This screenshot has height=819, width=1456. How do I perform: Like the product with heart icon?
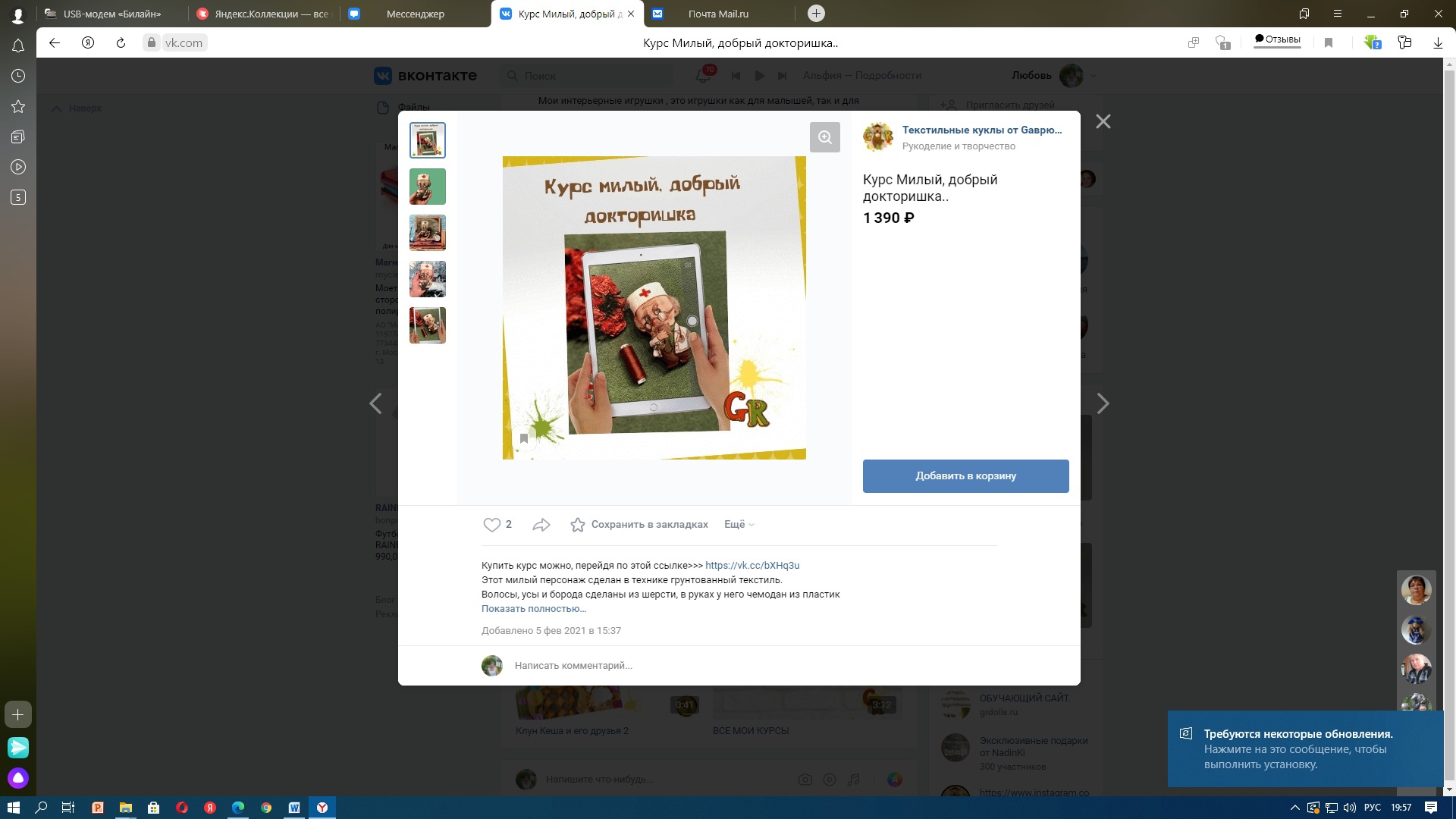[x=491, y=524]
